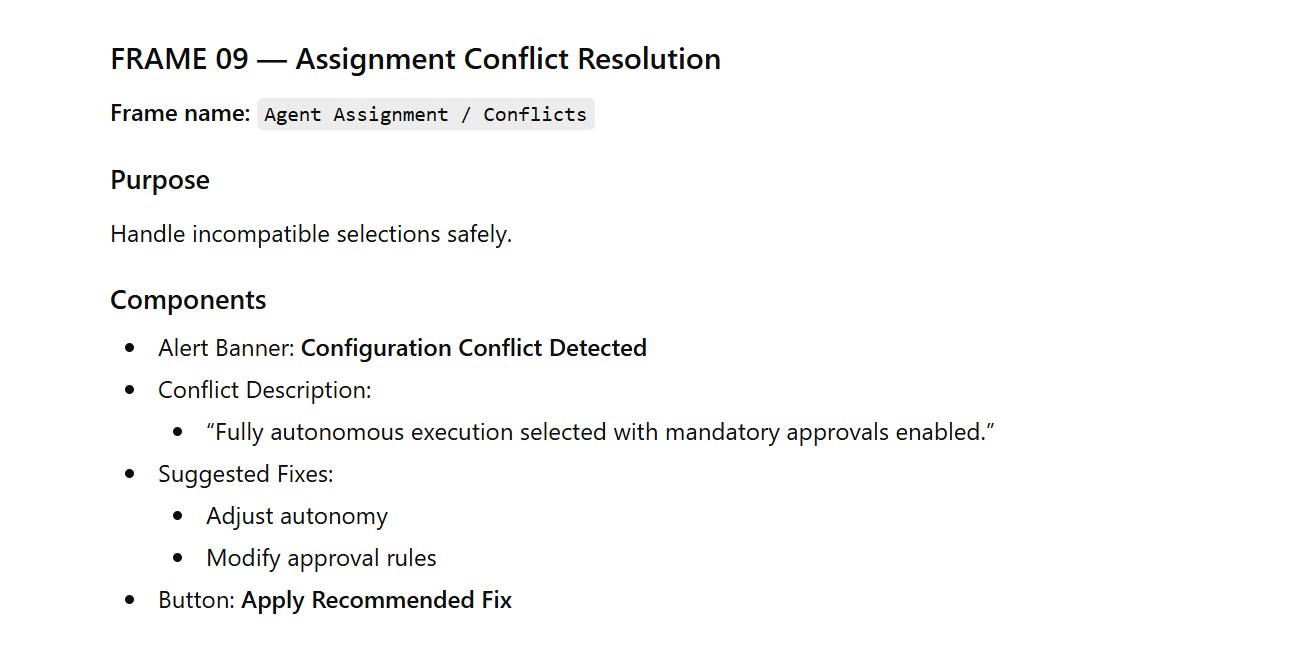The height and width of the screenshot is (651, 1313).
Task: Click the "Handle incompatible selections safely." paragraph
Action: (x=311, y=234)
